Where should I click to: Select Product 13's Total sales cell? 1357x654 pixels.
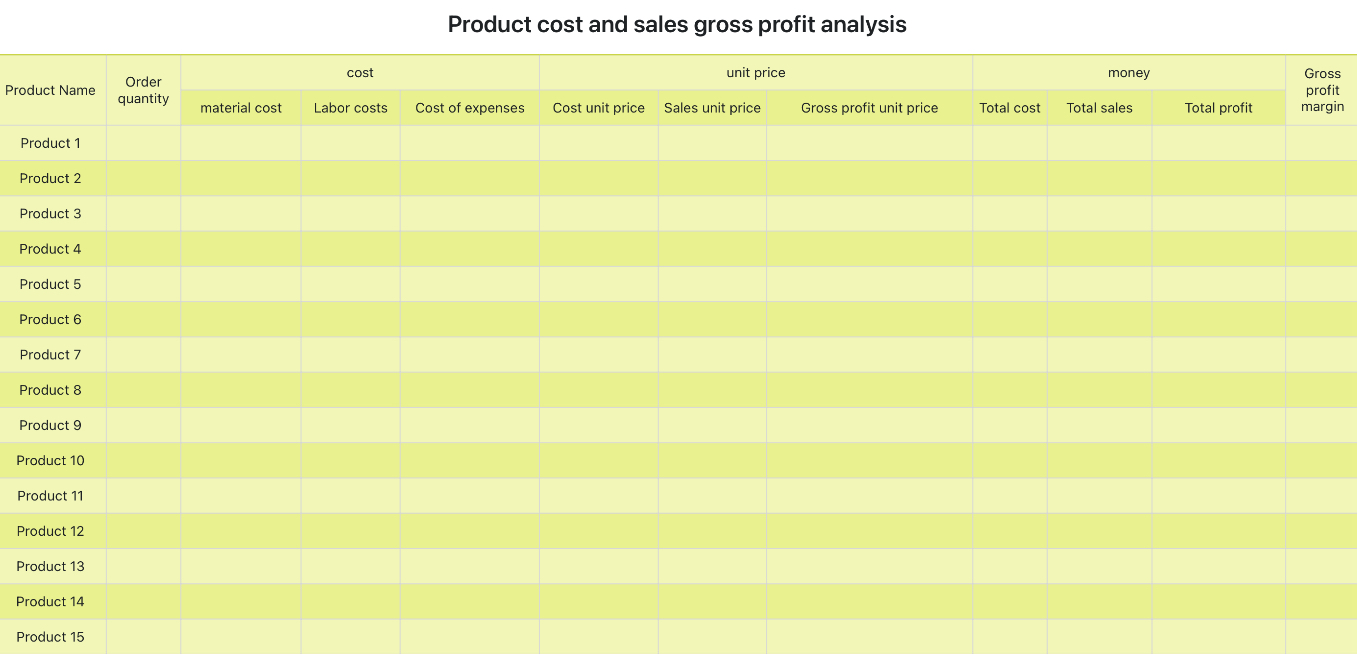click(1100, 566)
